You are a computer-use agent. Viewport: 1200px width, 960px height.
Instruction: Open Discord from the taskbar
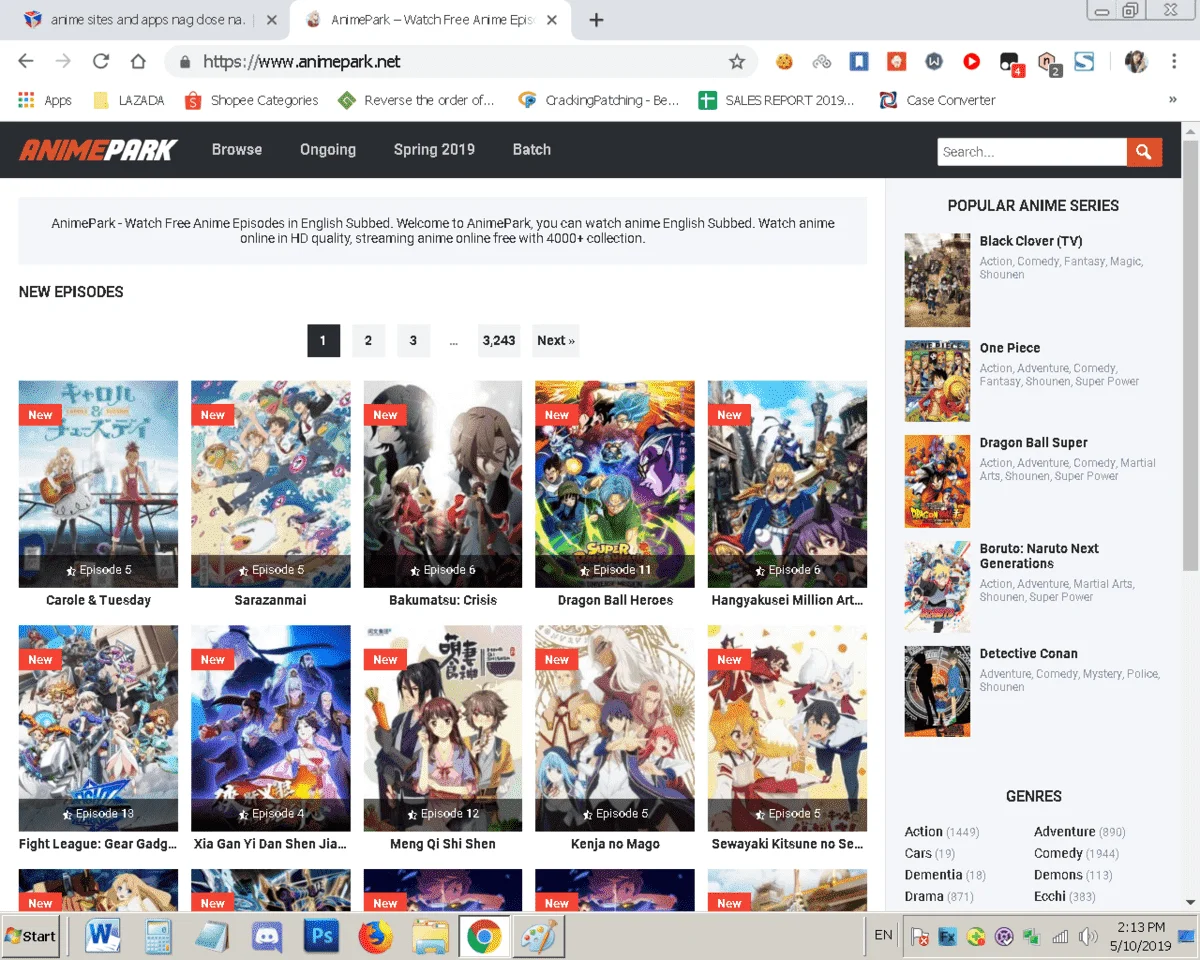click(267, 937)
